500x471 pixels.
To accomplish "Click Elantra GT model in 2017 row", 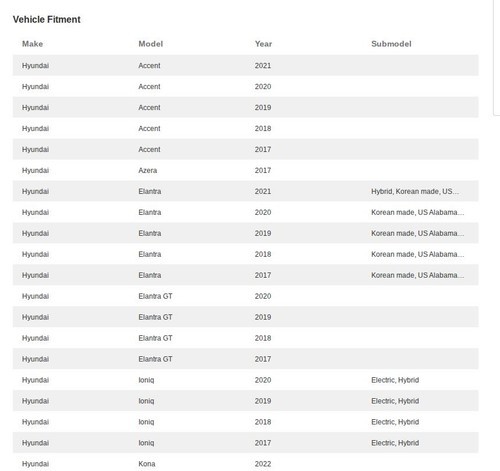I will [x=155, y=359].
